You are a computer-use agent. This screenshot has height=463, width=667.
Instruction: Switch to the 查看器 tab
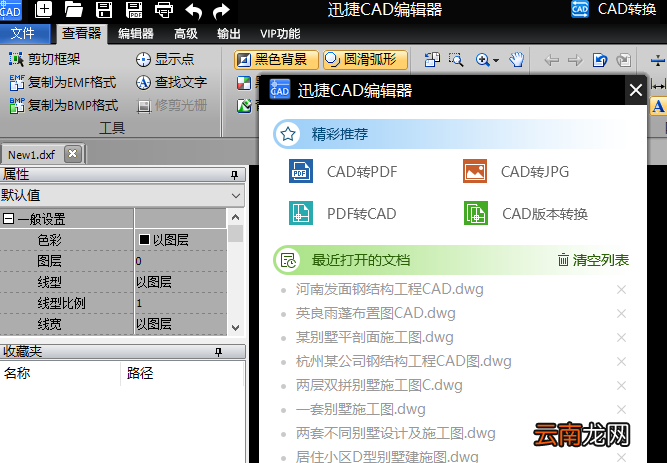(81, 34)
